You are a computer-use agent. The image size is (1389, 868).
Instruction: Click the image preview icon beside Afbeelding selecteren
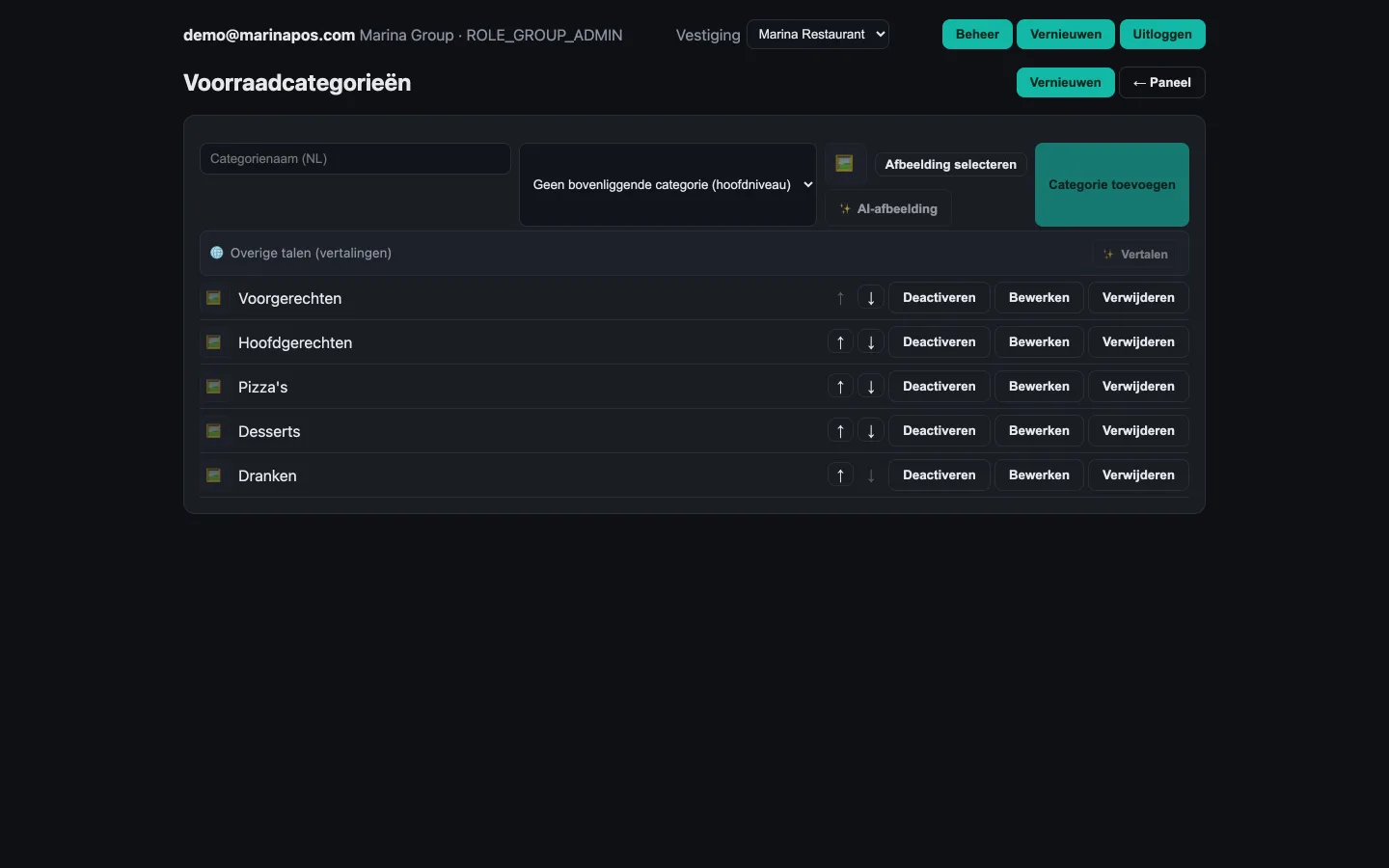click(845, 164)
